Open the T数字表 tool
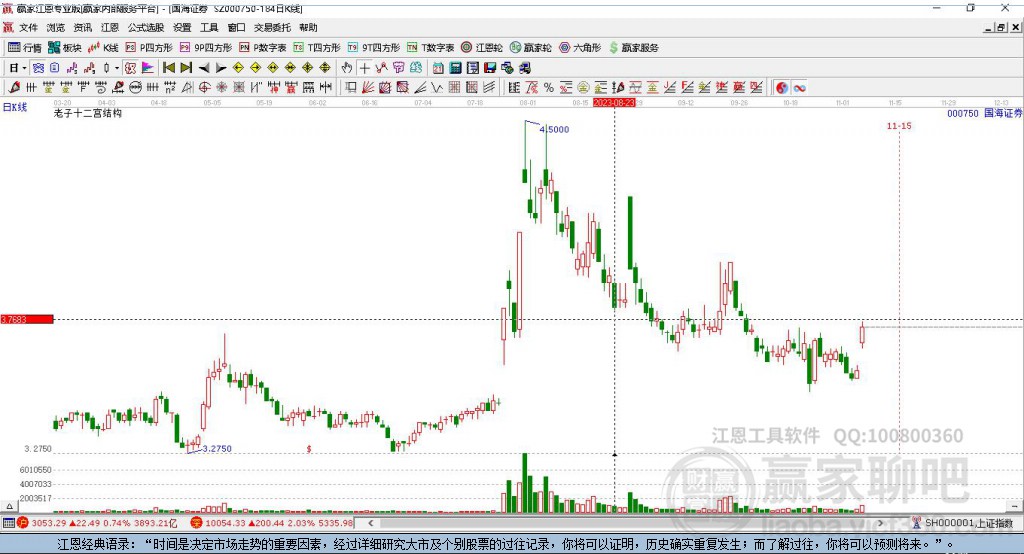Viewport: 1024px width, 554px height. (430, 48)
